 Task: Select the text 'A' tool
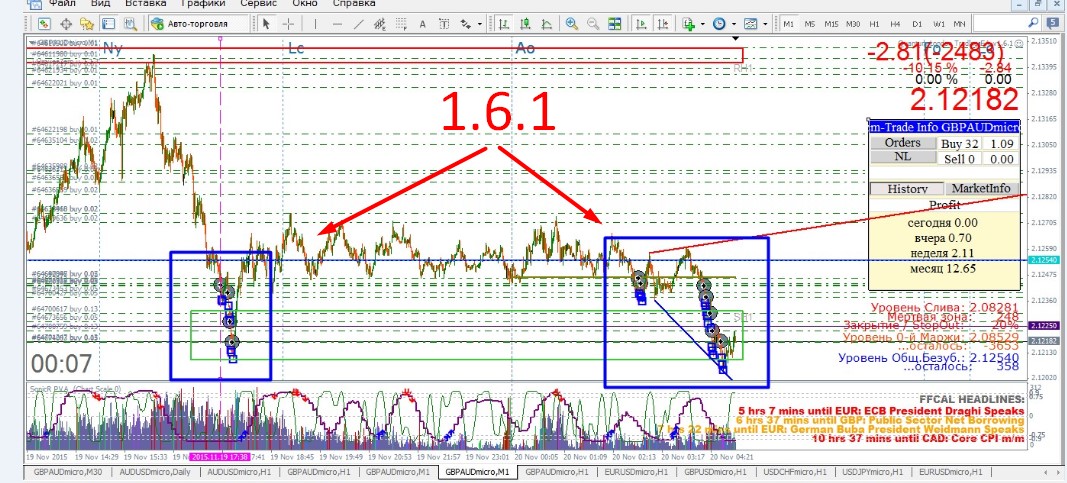click(423, 24)
